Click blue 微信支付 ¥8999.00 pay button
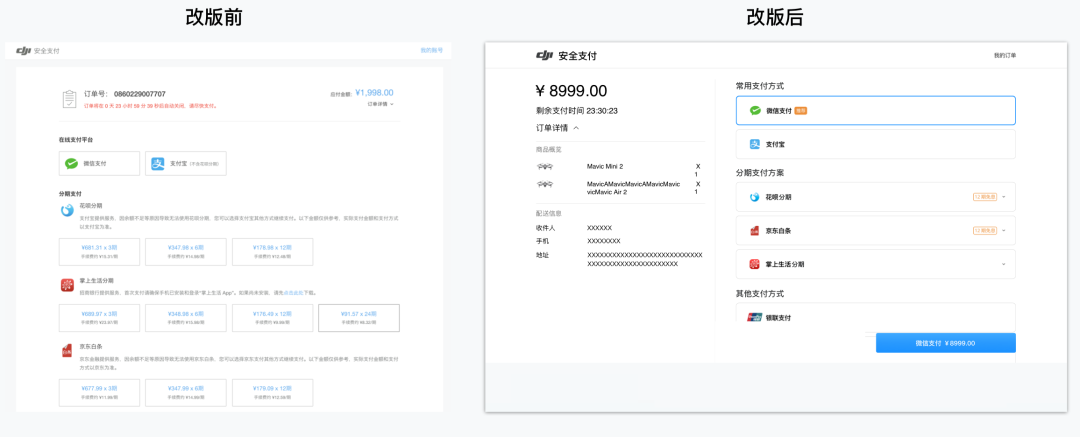 (946, 343)
